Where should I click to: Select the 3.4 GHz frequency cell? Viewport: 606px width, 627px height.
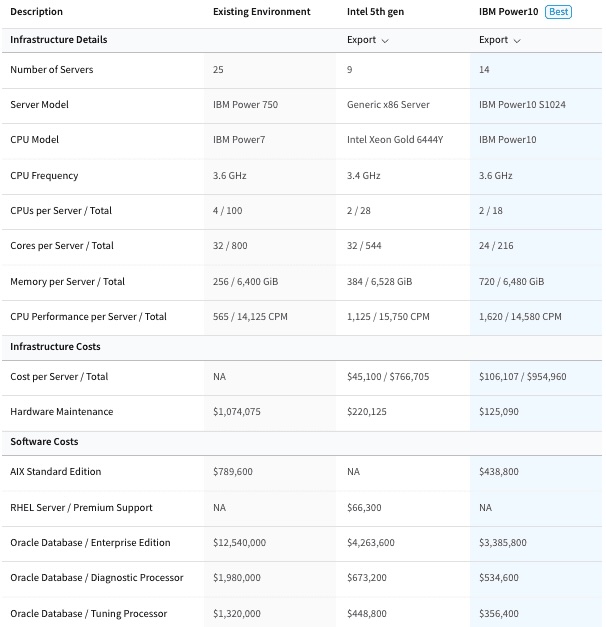point(364,176)
